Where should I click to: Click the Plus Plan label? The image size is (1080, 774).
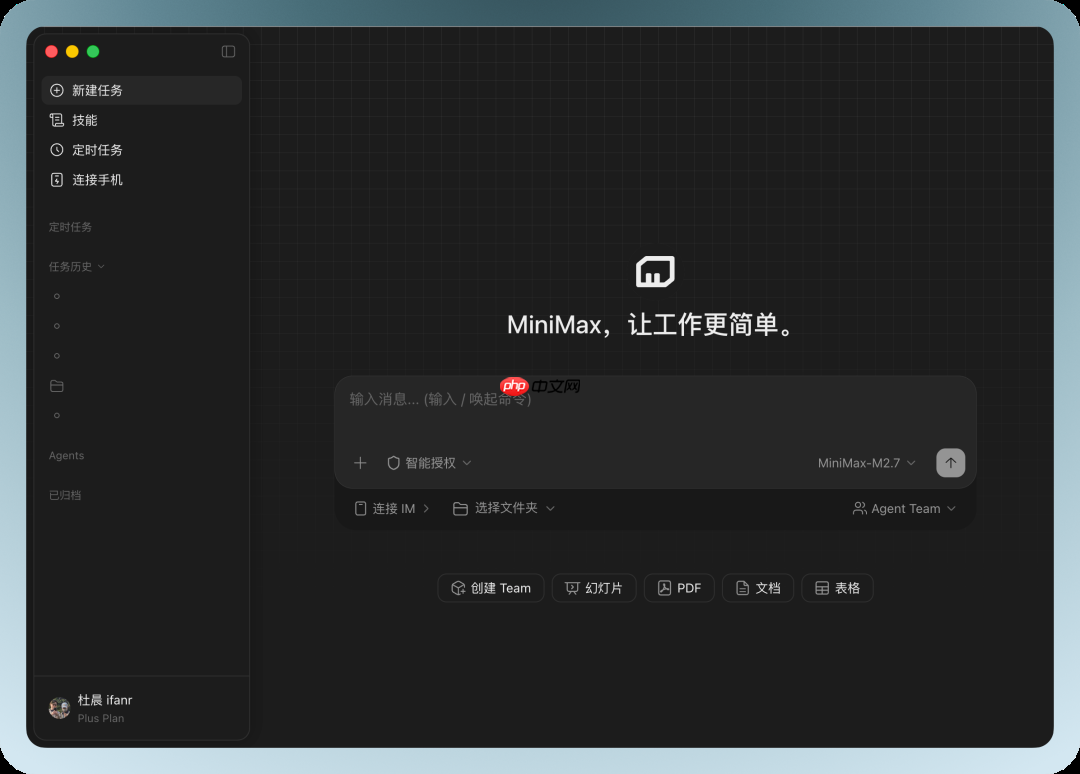tap(101, 718)
